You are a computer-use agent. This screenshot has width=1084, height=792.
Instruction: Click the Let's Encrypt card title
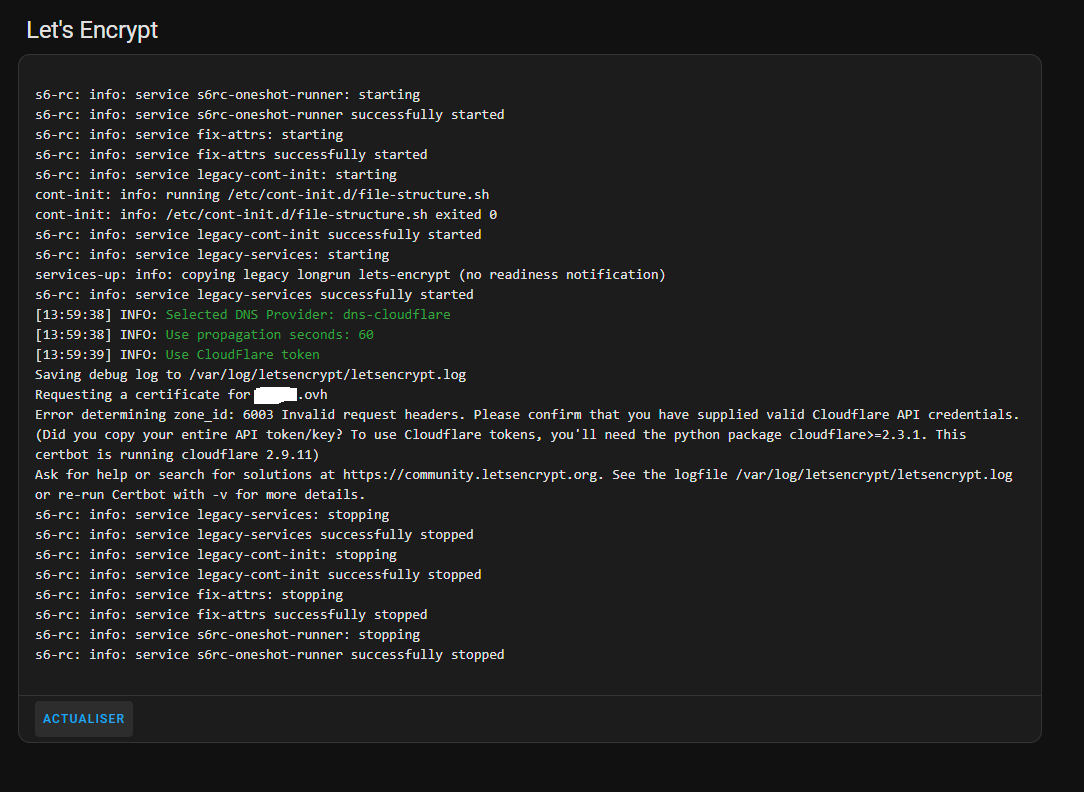[92, 30]
